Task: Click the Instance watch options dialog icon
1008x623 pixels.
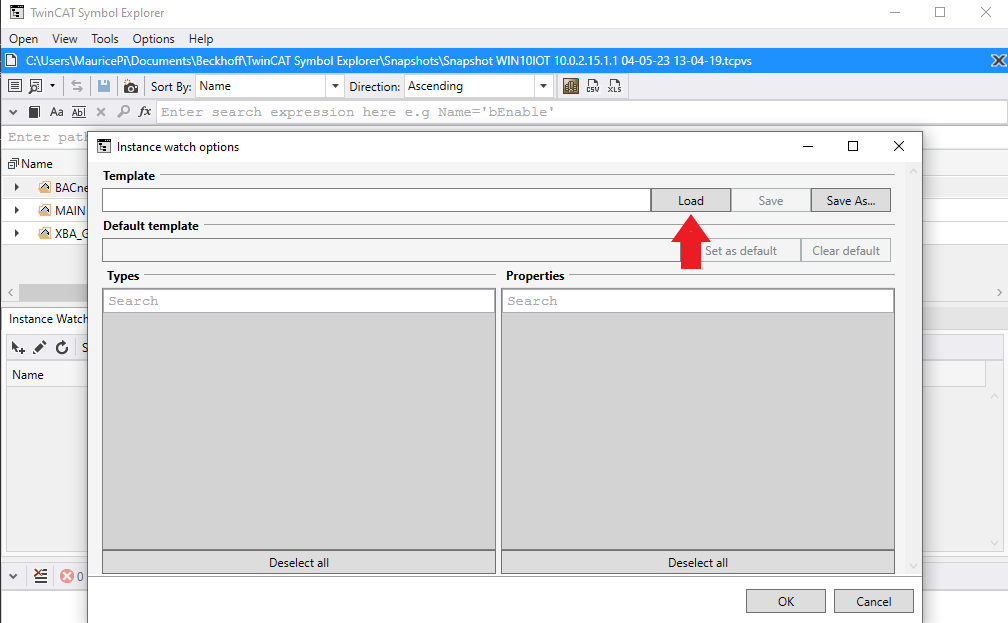Action: pos(104,147)
